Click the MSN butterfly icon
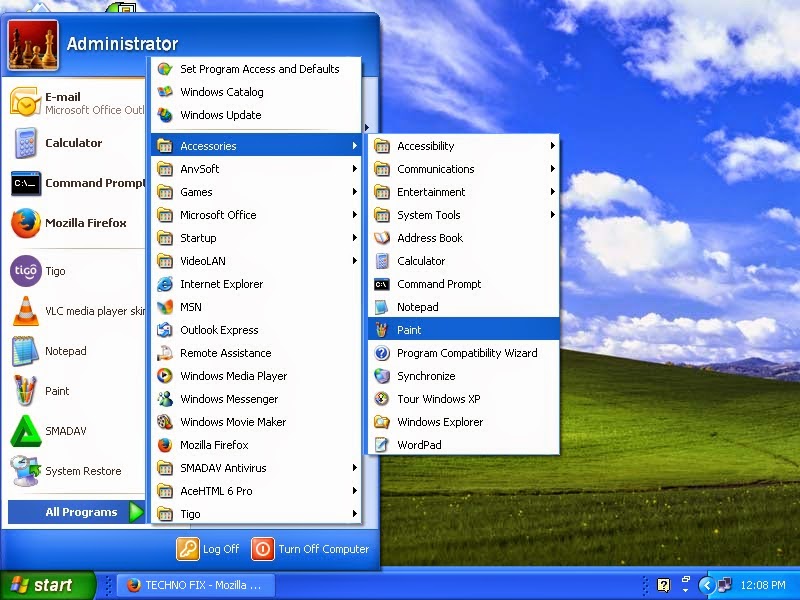The image size is (800, 600). coord(165,307)
